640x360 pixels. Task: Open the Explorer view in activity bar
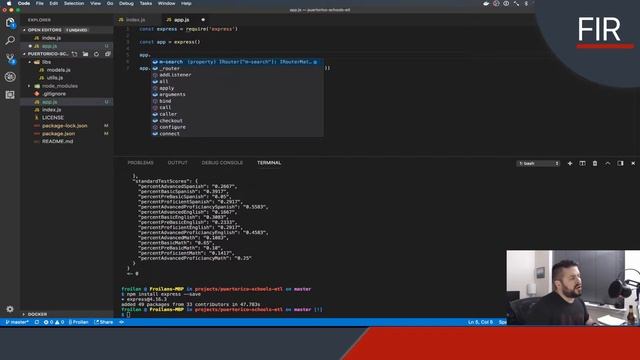tap(10, 23)
